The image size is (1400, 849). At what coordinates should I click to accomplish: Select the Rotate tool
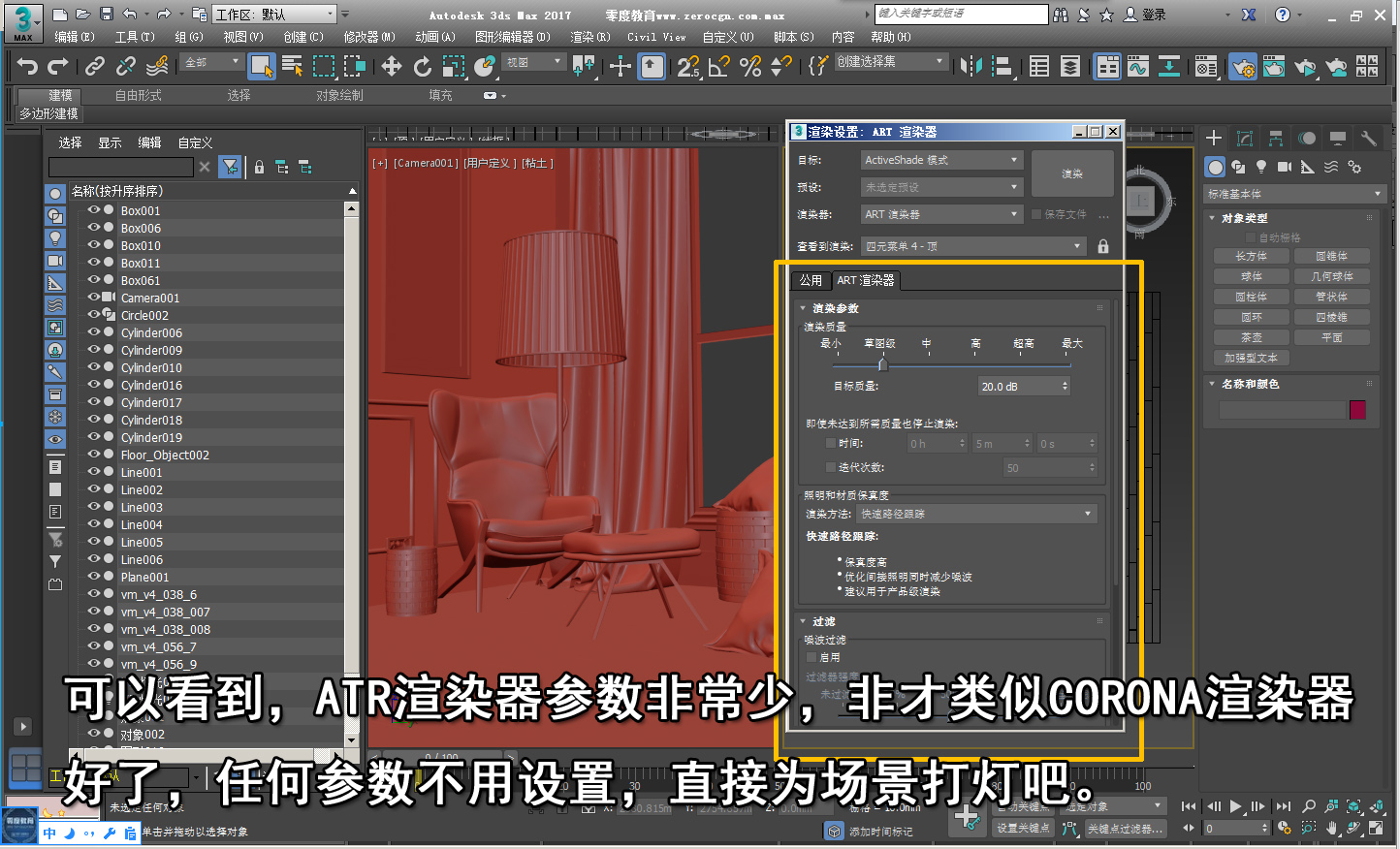click(422, 66)
